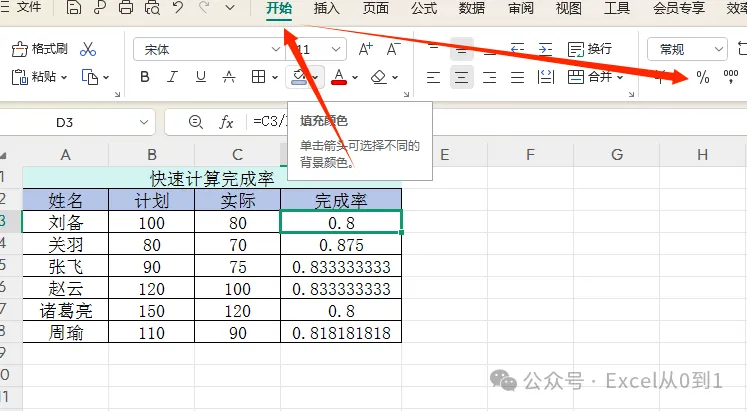Open the 会员专享 tab
747x411 pixels.
pos(678,8)
